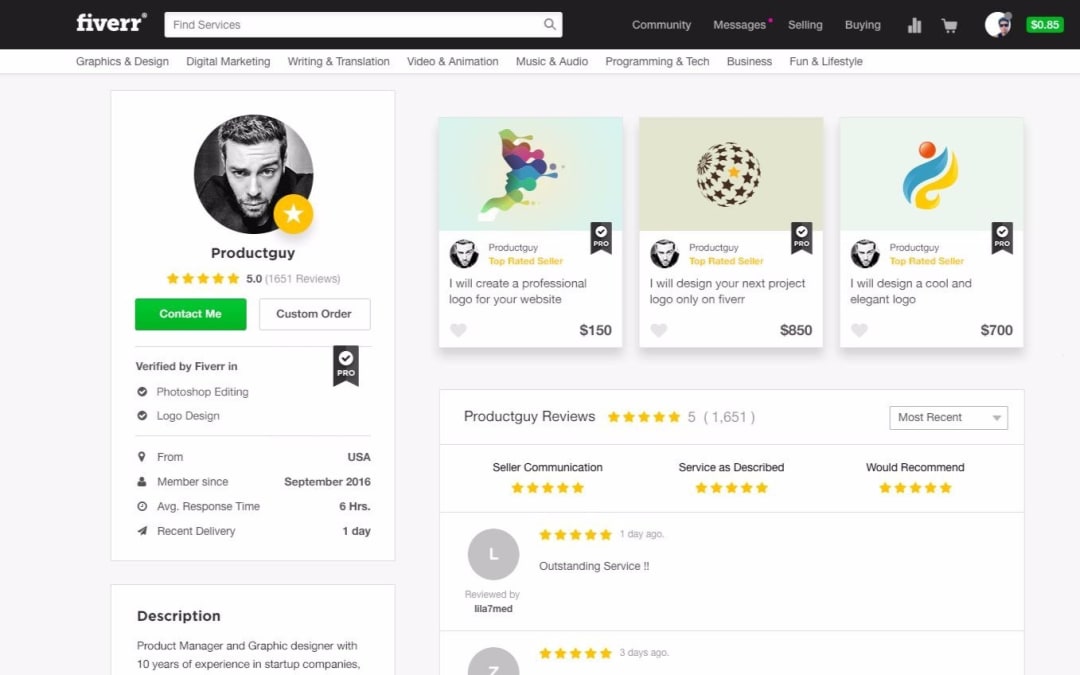Favorite the cool and elegant logo gig
The image size is (1080, 675).
(x=858, y=330)
